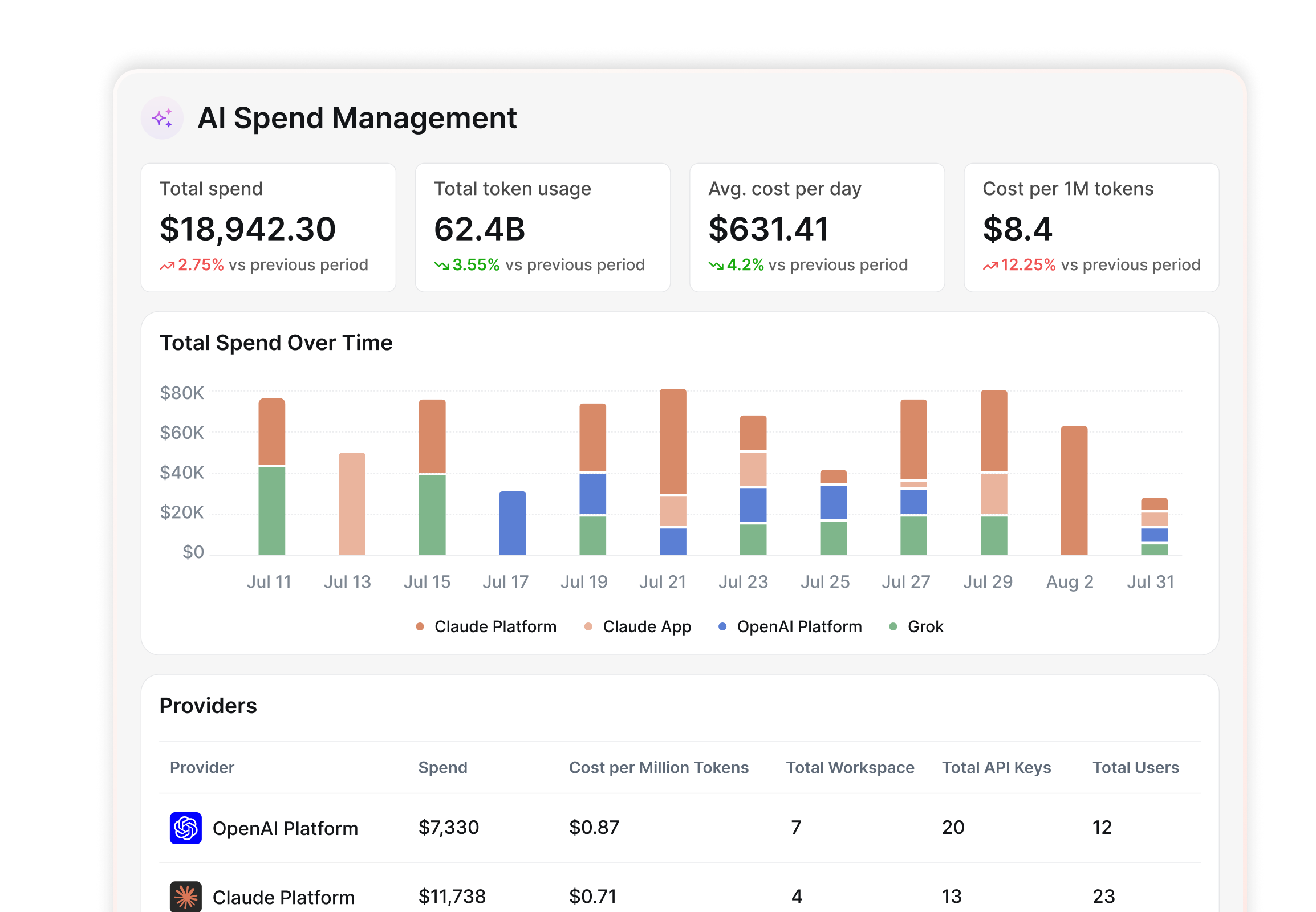The width and height of the screenshot is (1316, 912).
Task: Click the Claude Platform logo icon
Action: click(x=185, y=897)
